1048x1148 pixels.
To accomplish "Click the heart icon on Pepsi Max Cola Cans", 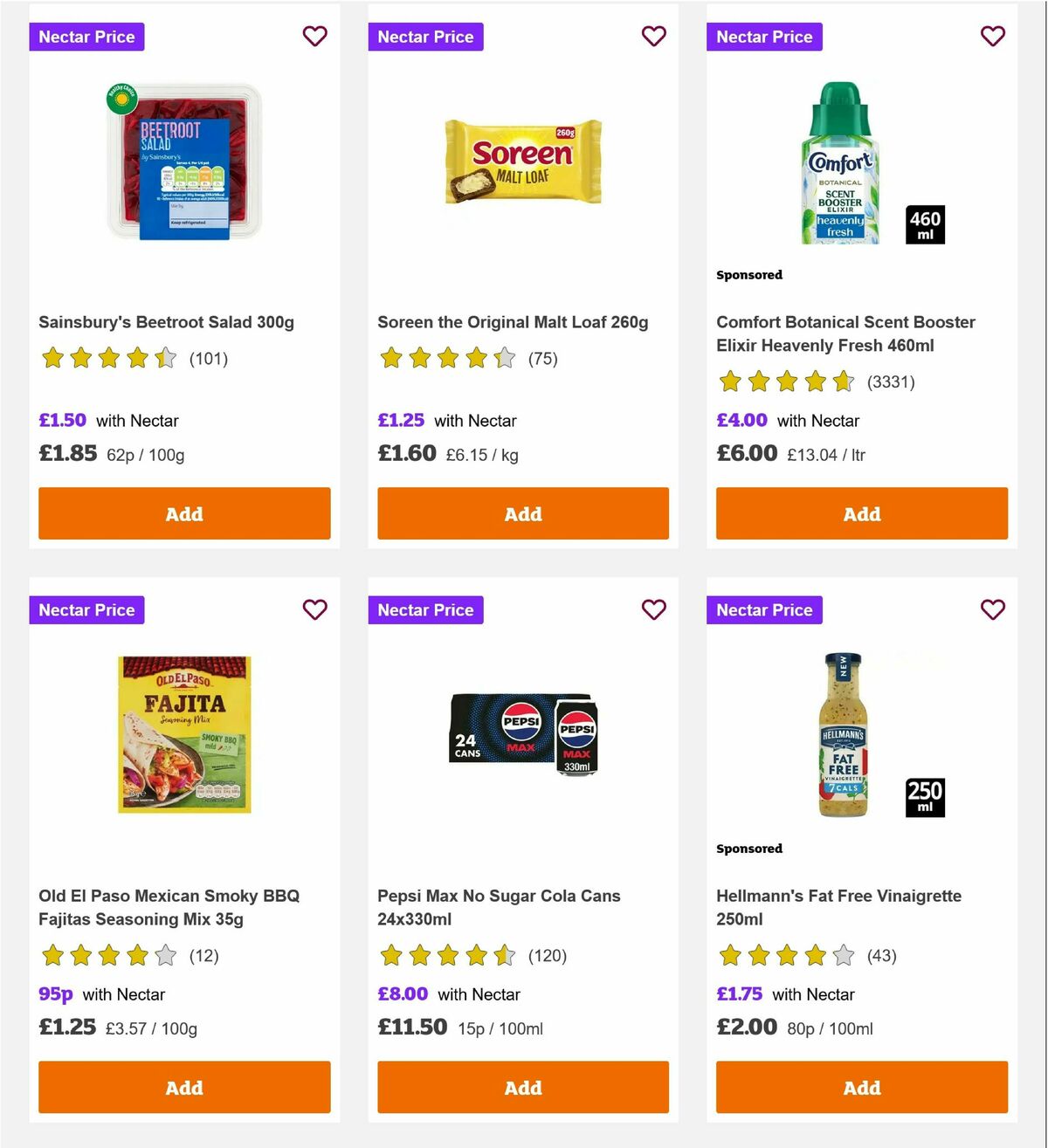I will pos(654,609).
